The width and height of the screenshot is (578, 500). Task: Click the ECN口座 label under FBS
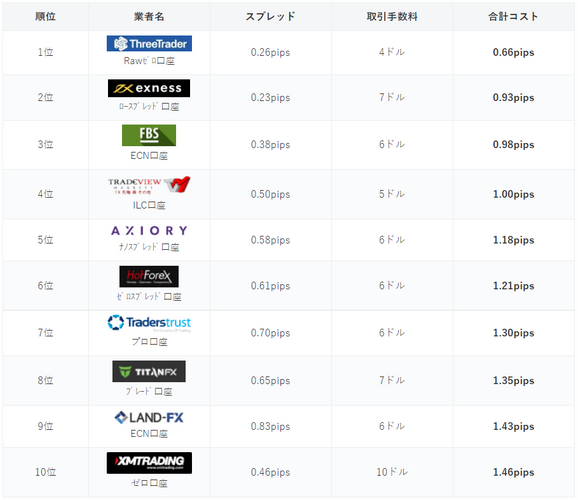149,156
